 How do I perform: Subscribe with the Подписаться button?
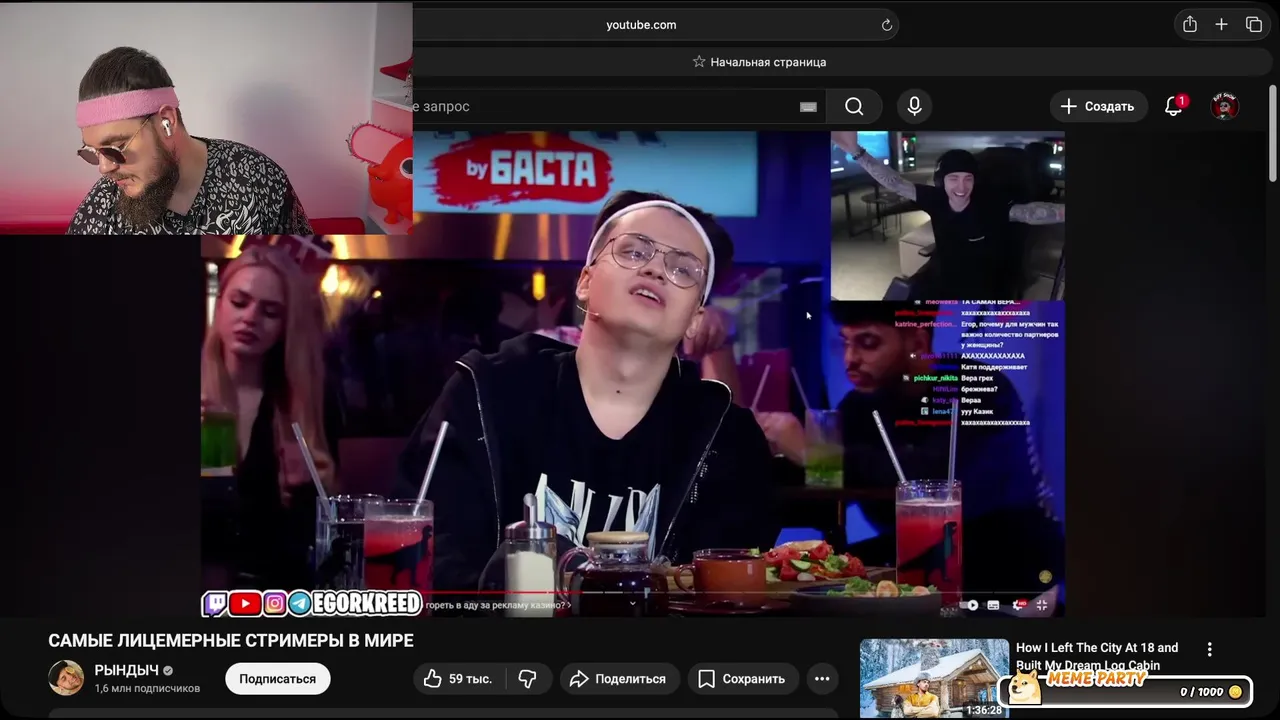(277, 679)
